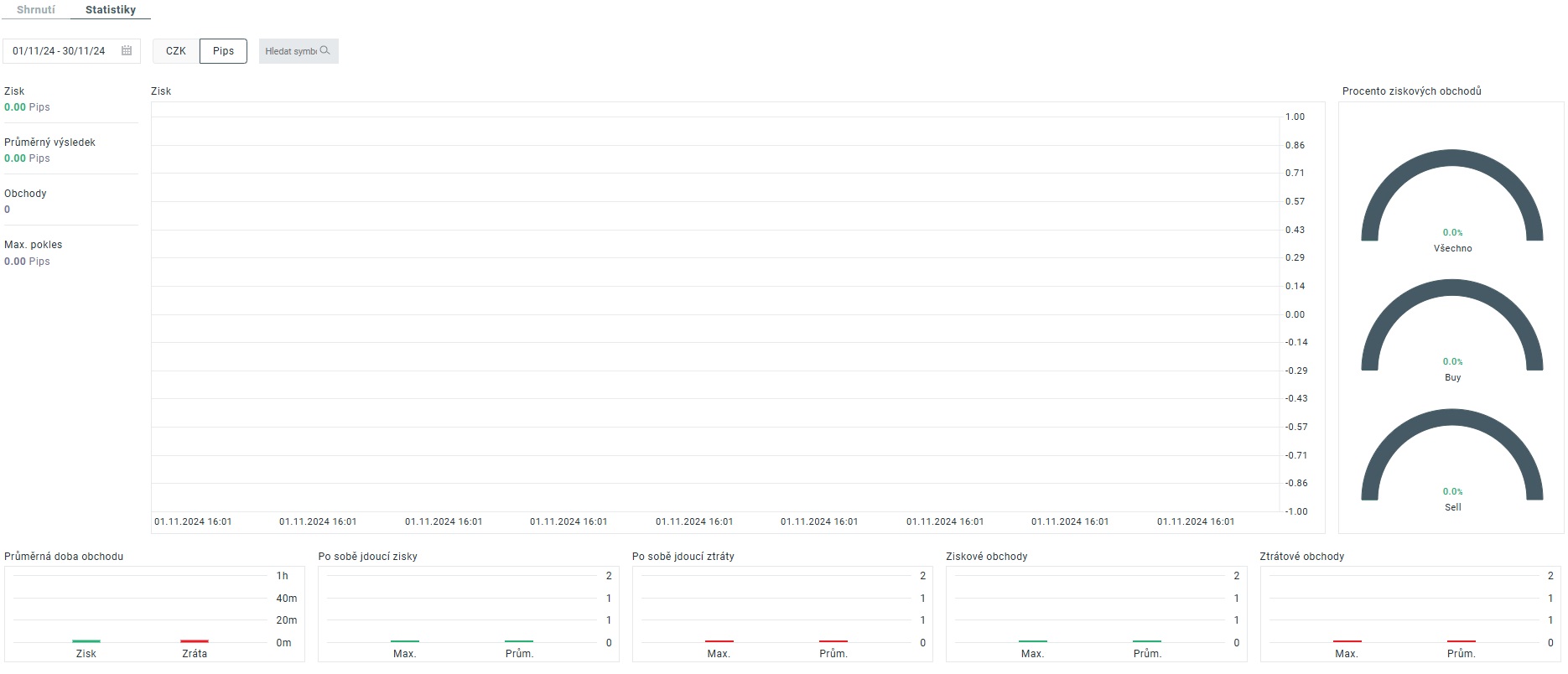Open the calendar icon in date field
The image size is (1568, 674).
coord(127,51)
